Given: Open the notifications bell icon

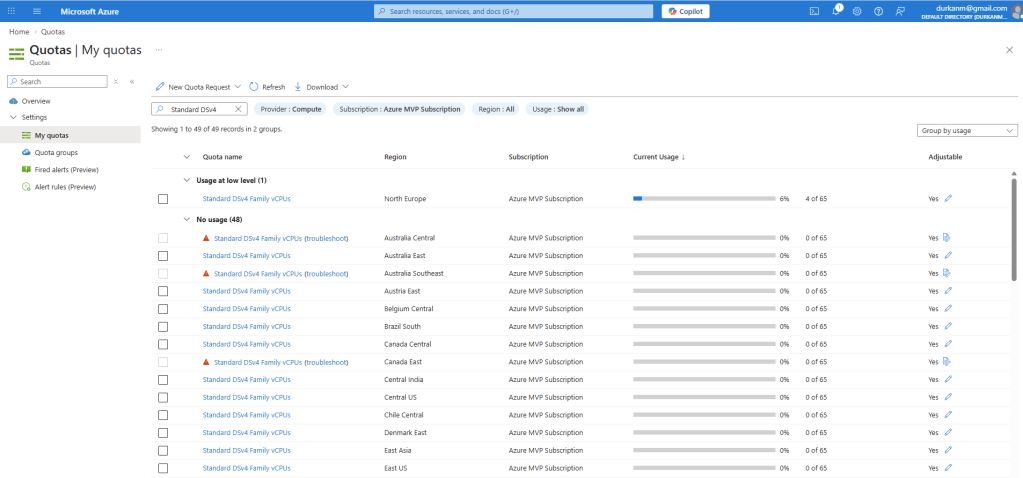Looking at the screenshot, I should (836, 11).
